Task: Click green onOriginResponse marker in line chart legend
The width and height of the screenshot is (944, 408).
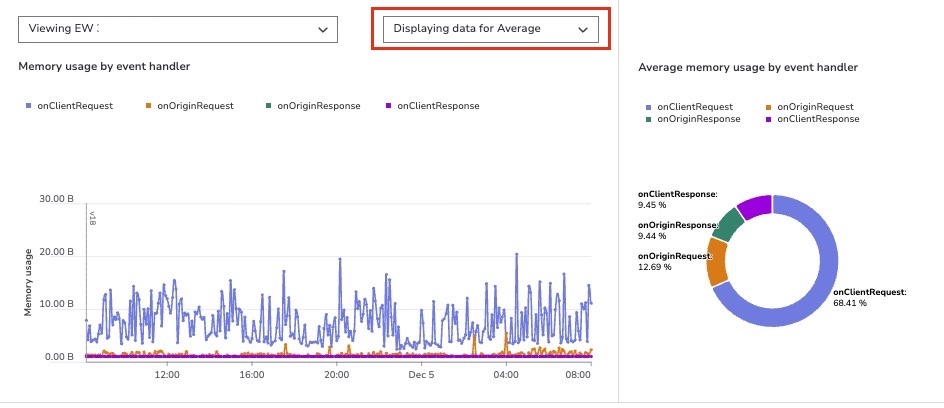Action: [x=270, y=106]
